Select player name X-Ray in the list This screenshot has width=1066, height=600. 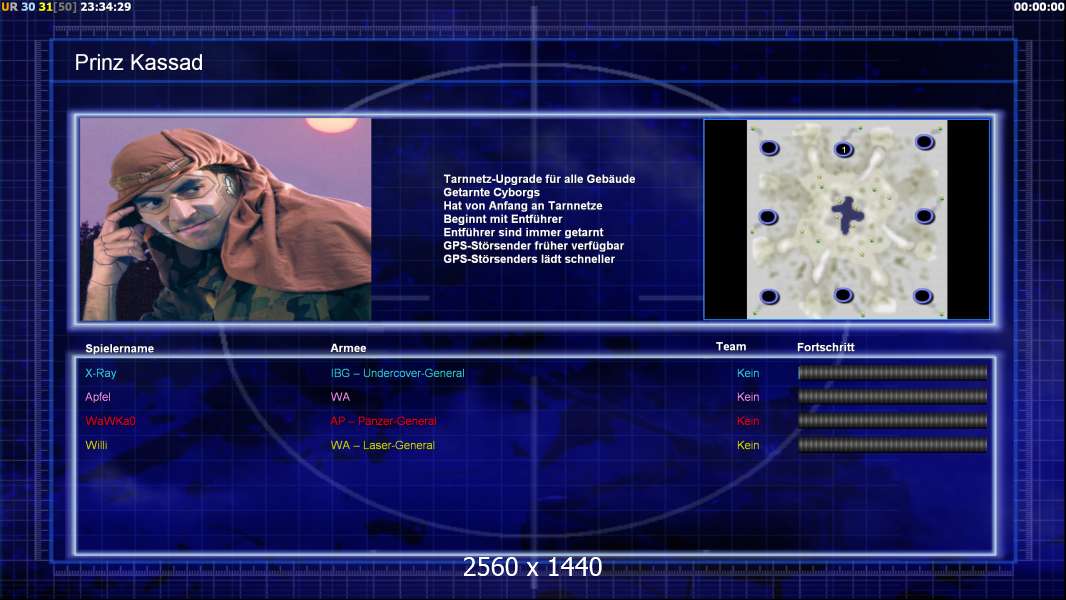101,373
